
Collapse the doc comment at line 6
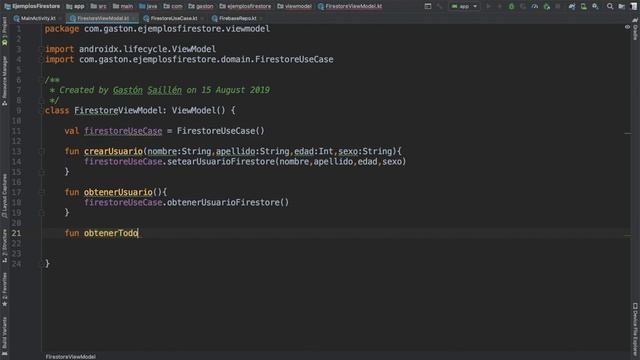point(42,80)
